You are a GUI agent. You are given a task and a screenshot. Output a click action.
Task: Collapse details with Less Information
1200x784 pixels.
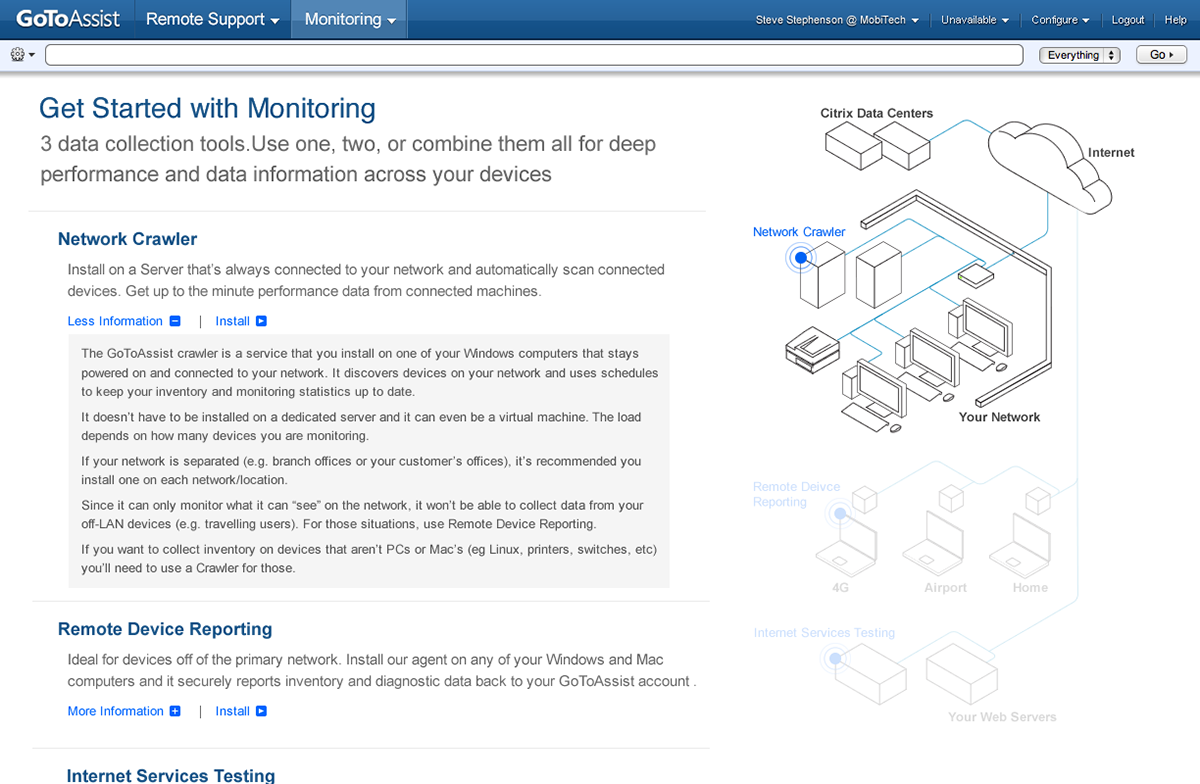115,321
